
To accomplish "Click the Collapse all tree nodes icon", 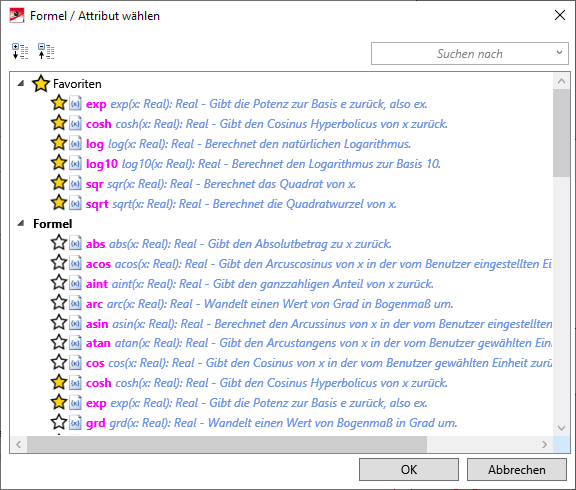I will coord(46,51).
